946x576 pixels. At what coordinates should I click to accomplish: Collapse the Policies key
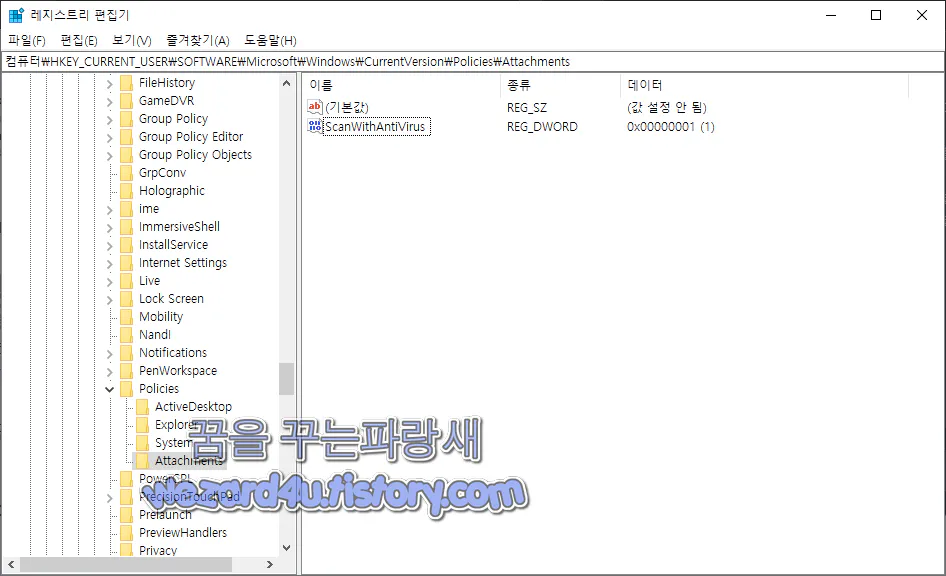click(109, 390)
